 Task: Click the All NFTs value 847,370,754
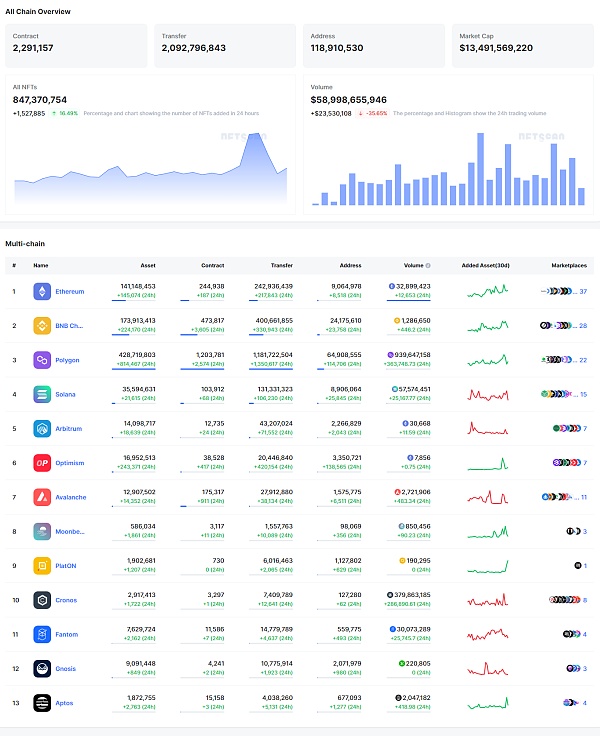[40, 100]
